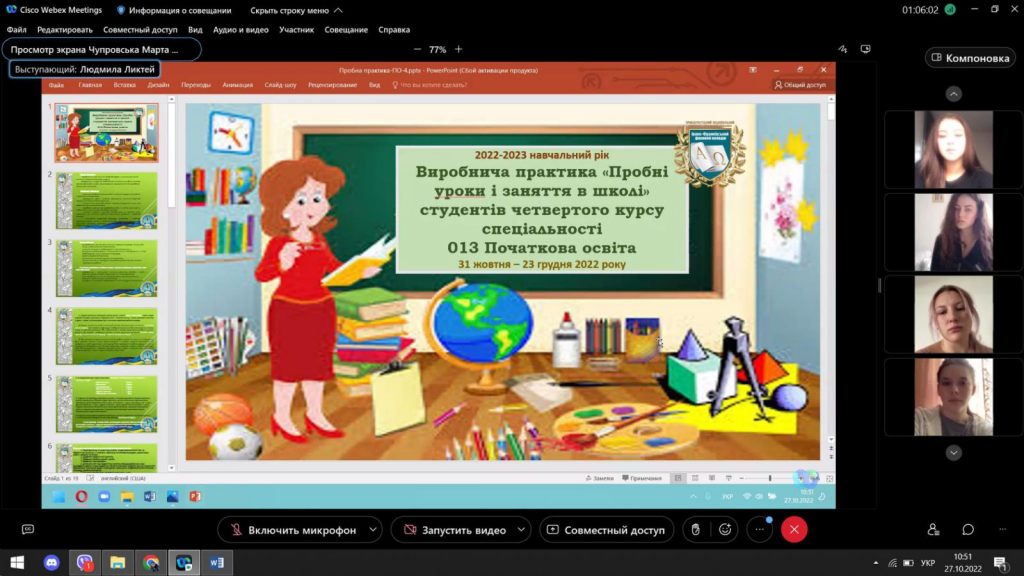This screenshot has width=1024, height=576.
Task: Click the annotate pencil icon
Action: (843, 49)
